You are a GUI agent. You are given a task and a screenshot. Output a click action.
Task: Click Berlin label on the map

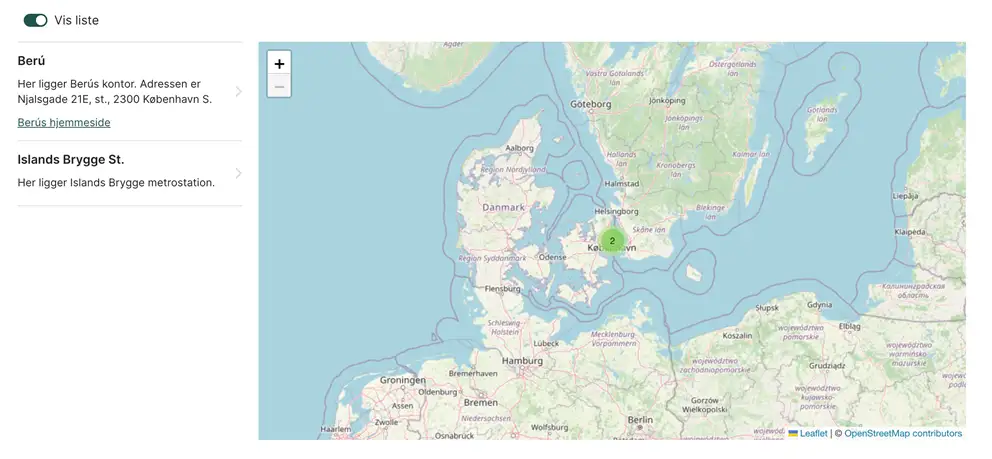640,420
